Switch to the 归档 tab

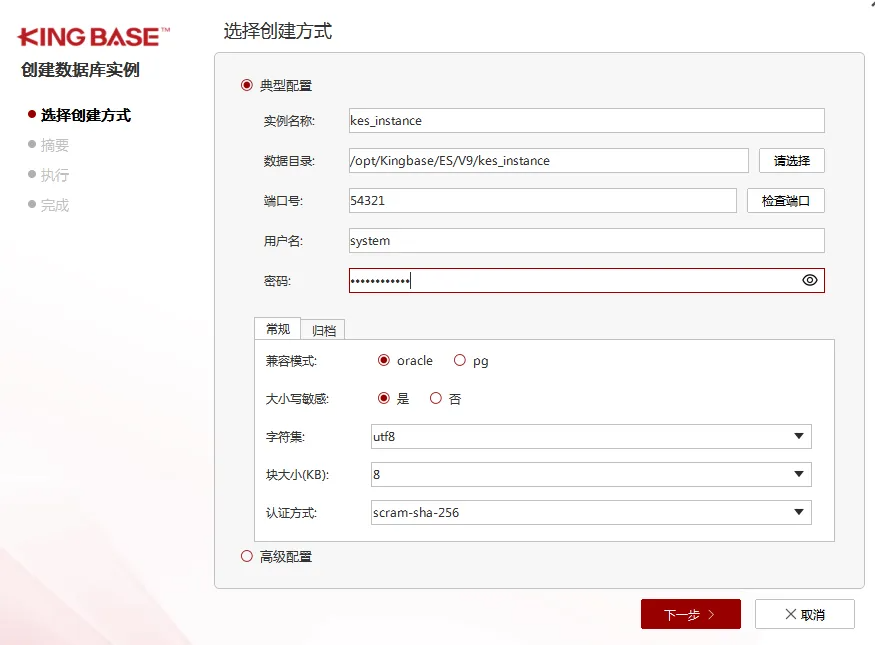[323, 330]
